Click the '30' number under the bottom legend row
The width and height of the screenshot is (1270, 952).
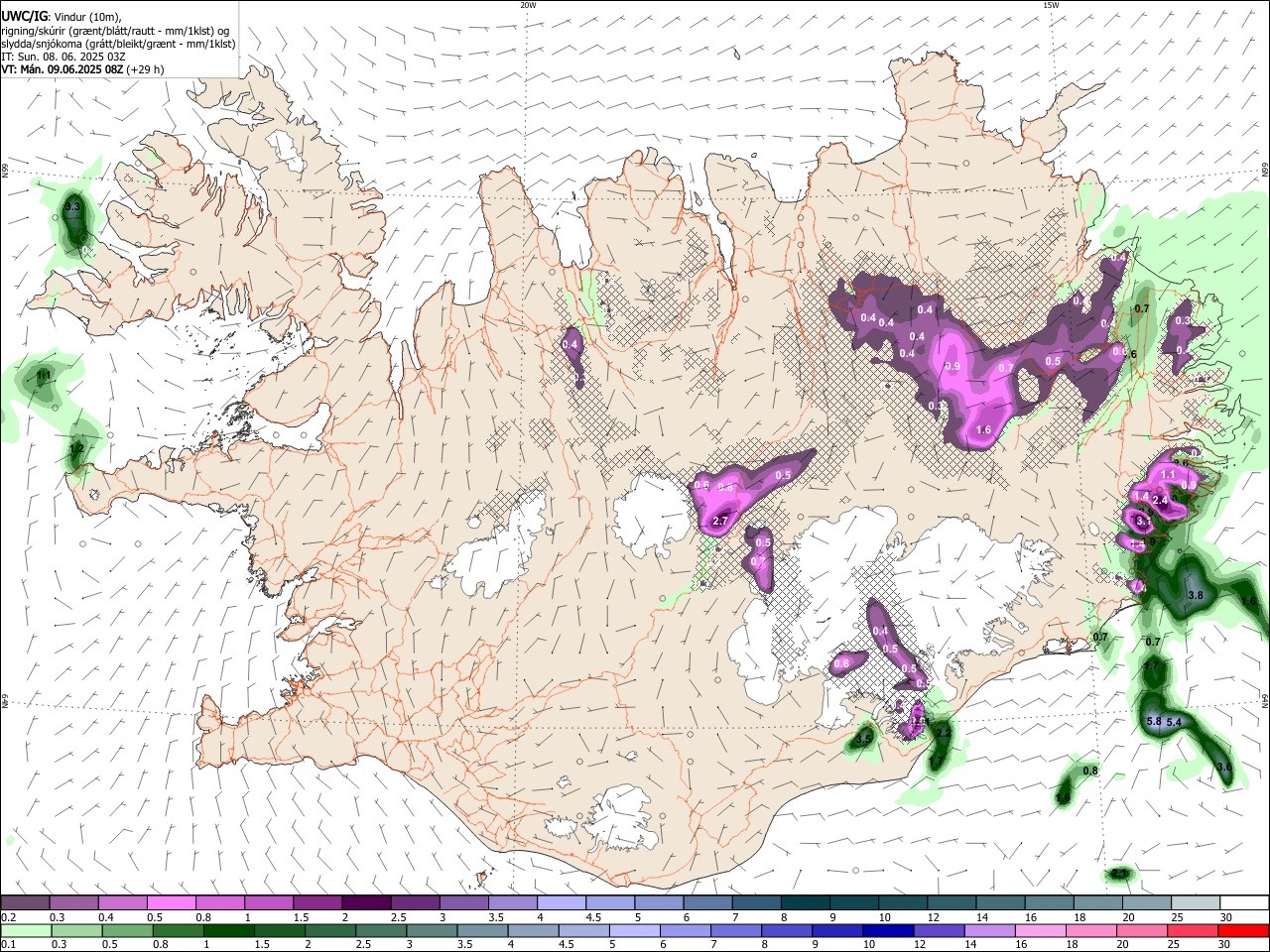(1226, 945)
